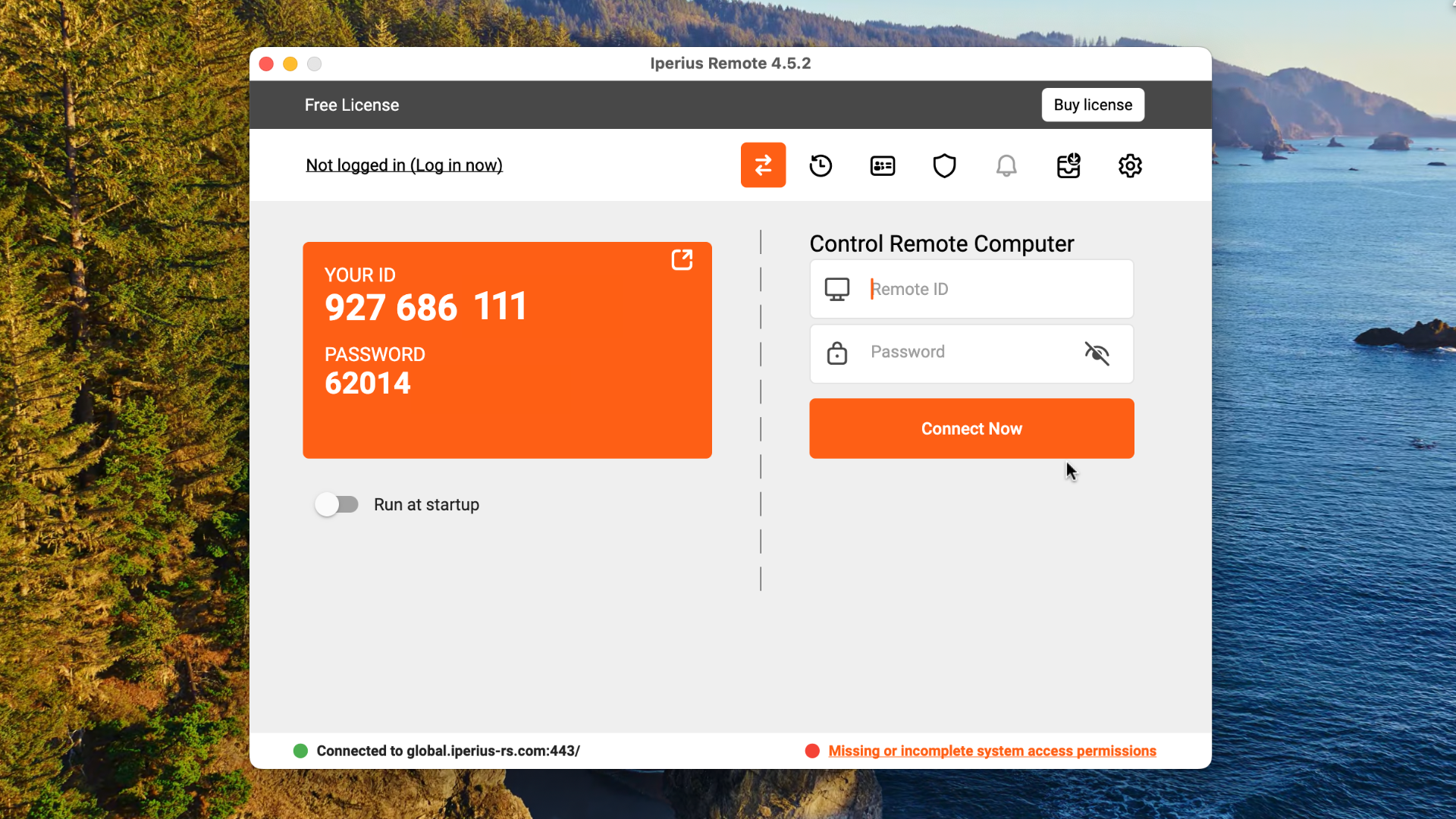Click the Iperius Remote 4.5.2 window title

pos(730,64)
